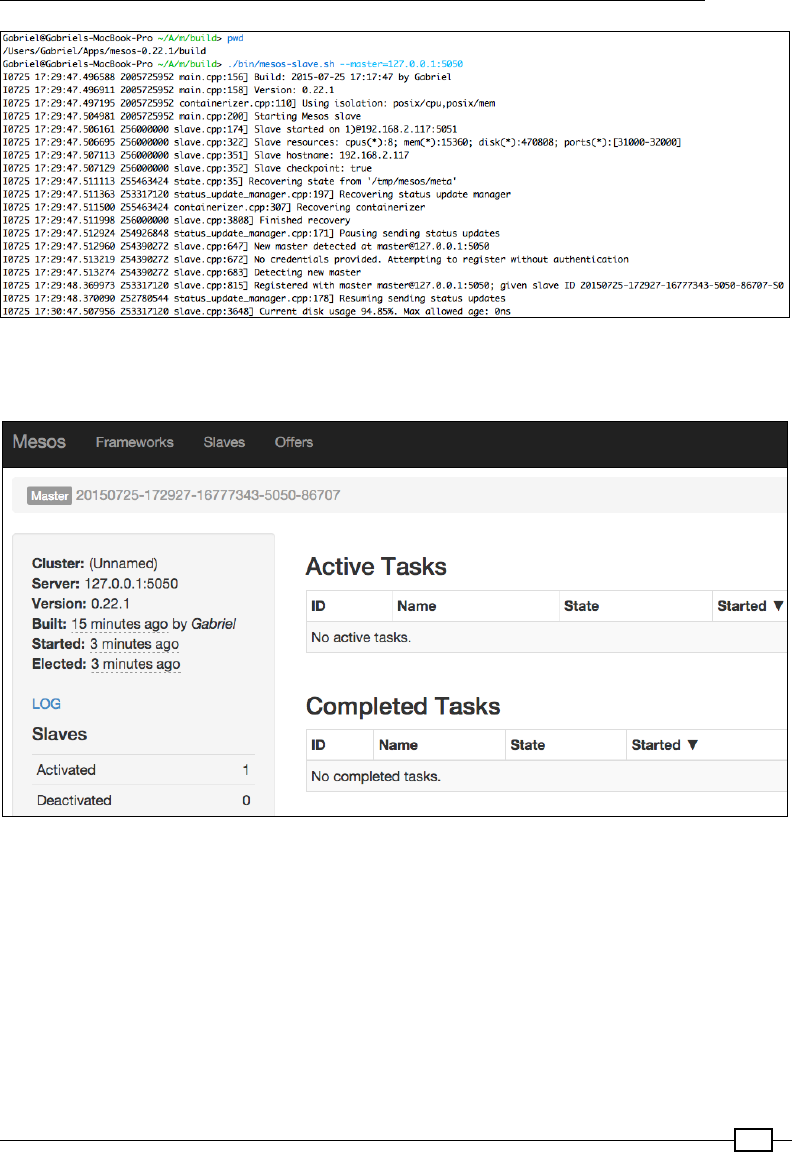Click the 'Finished recovery' terminal log line
Image resolution: width=792 pixels, height=1152 pixels.
pos(176,220)
